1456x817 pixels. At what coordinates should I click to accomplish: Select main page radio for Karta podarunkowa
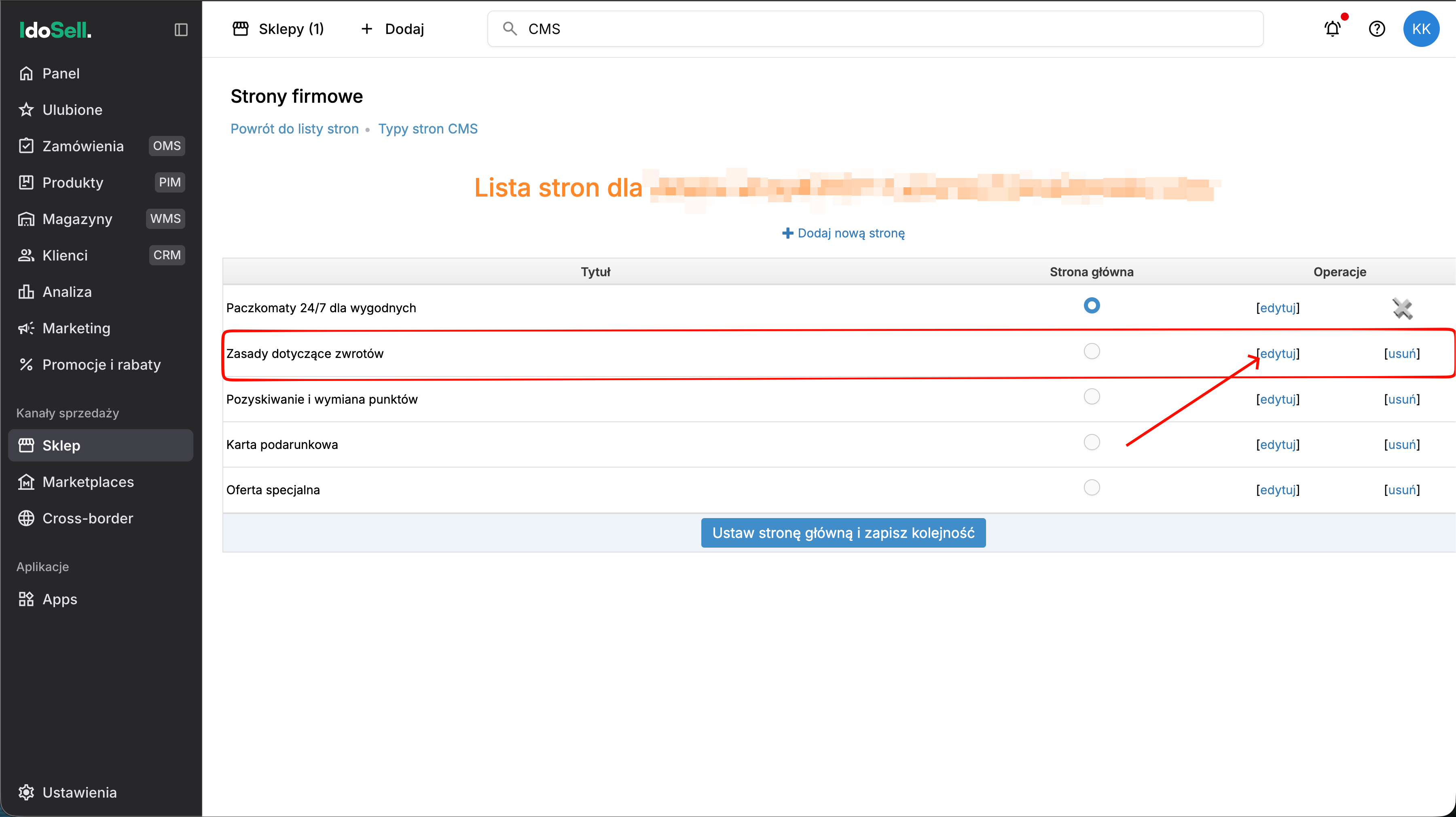tap(1092, 442)
